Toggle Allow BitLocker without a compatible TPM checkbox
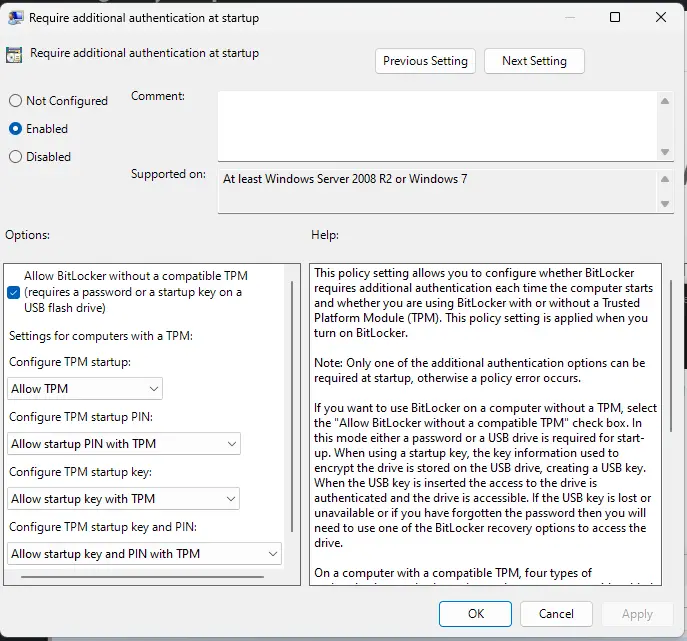Viewport: 687px width, 641px height. click(x=14, y=292)
